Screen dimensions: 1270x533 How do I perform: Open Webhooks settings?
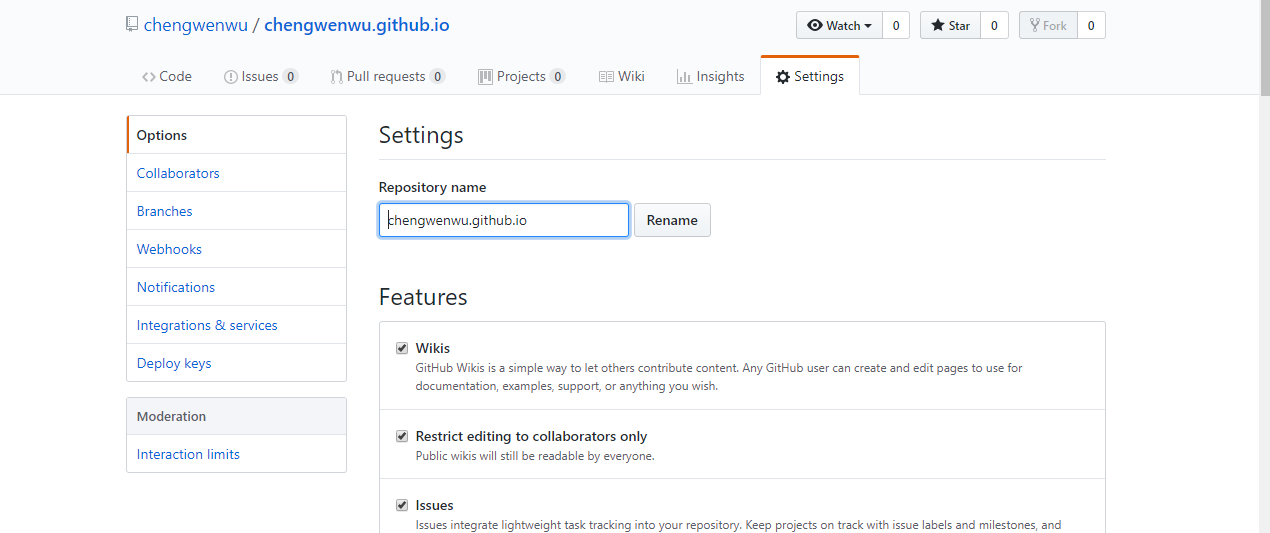pos(237,249)
